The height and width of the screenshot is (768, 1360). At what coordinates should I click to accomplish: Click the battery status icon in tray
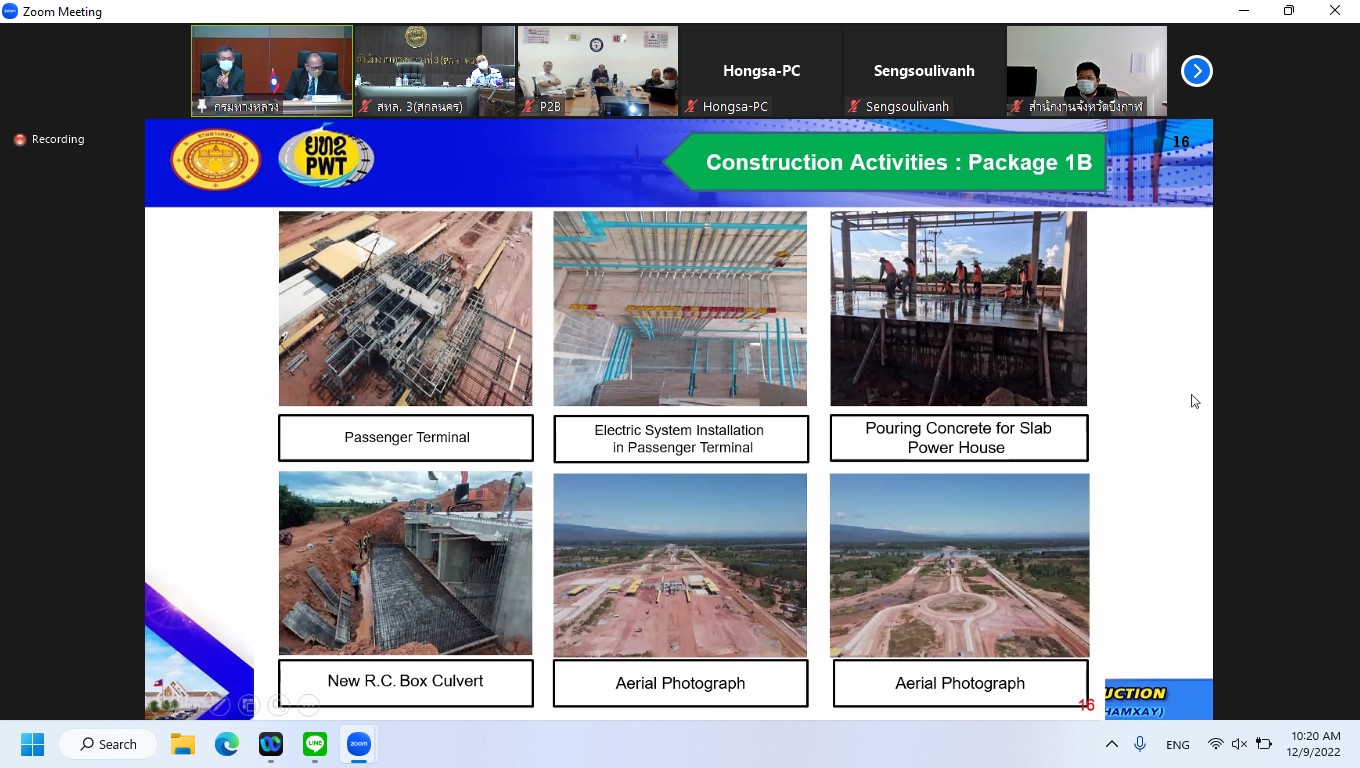1264,744
